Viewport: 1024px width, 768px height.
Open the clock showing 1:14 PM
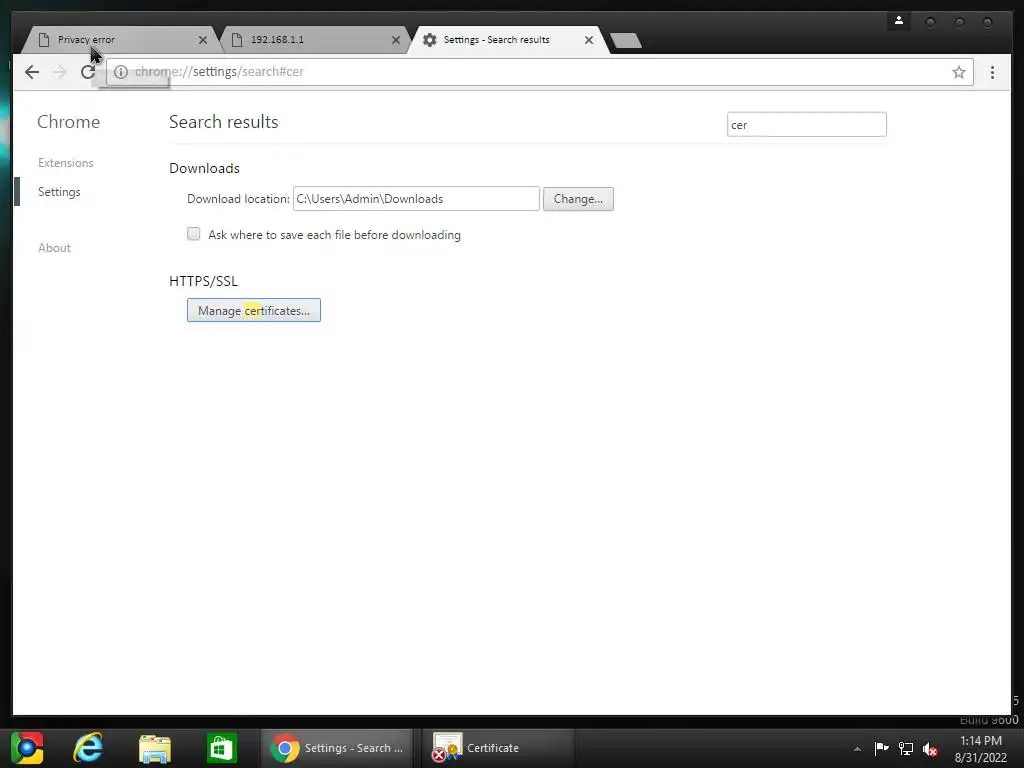click(x=980, y=749)
